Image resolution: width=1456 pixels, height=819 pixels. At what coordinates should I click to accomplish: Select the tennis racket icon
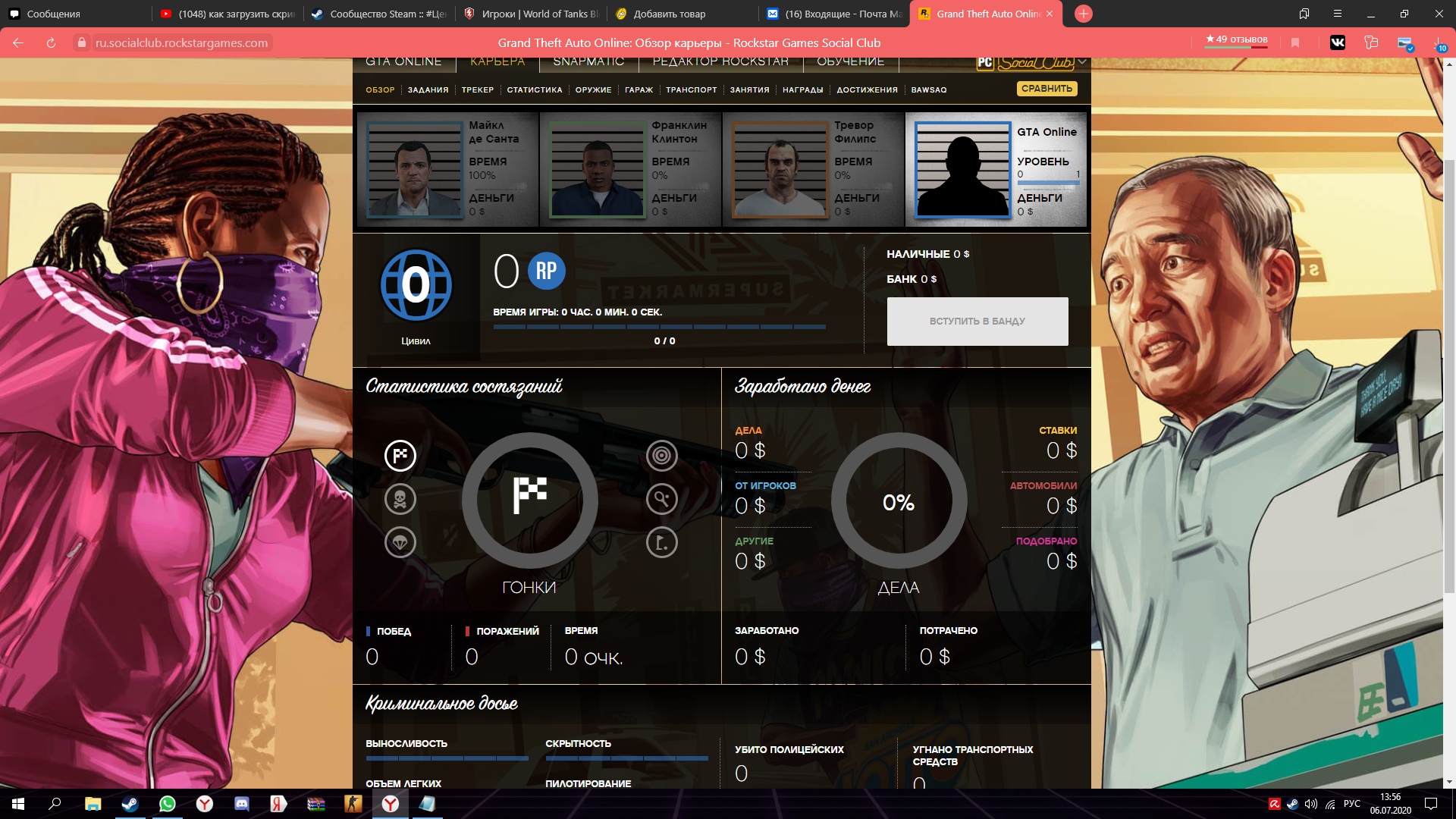[x=662, y=499]
